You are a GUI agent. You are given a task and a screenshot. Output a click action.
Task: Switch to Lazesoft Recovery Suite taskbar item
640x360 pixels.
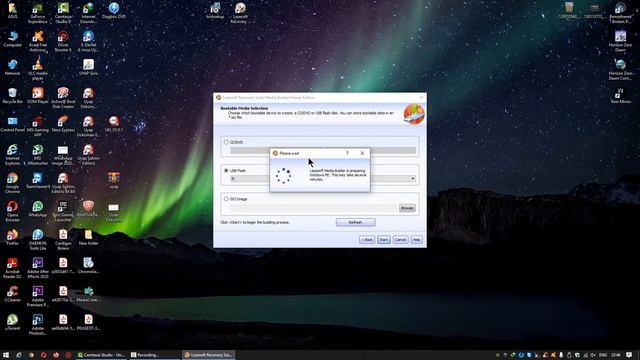[x=208, y=355]
